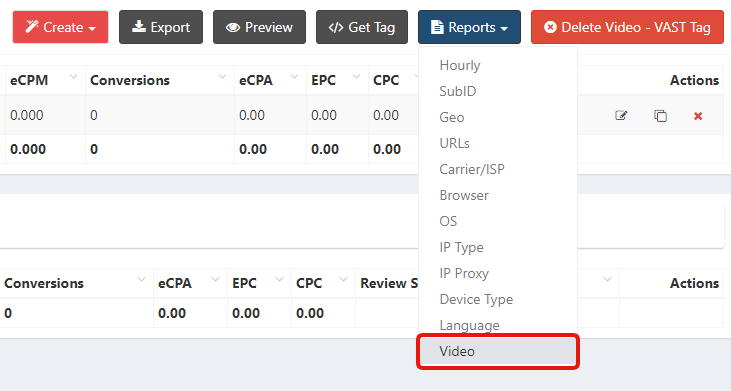
Task: Select URLs report option
Action: pos(498,143)
